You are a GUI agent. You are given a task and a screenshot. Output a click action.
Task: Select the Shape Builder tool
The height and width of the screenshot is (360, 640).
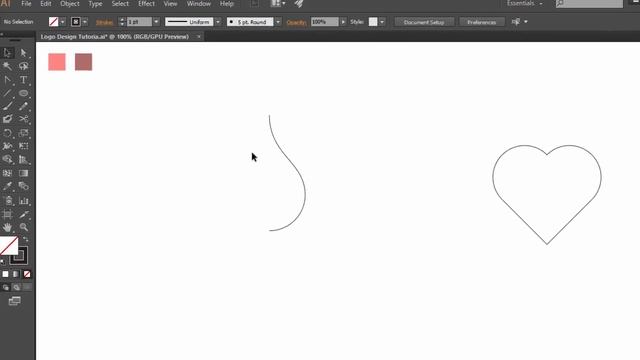pos(7,160)
